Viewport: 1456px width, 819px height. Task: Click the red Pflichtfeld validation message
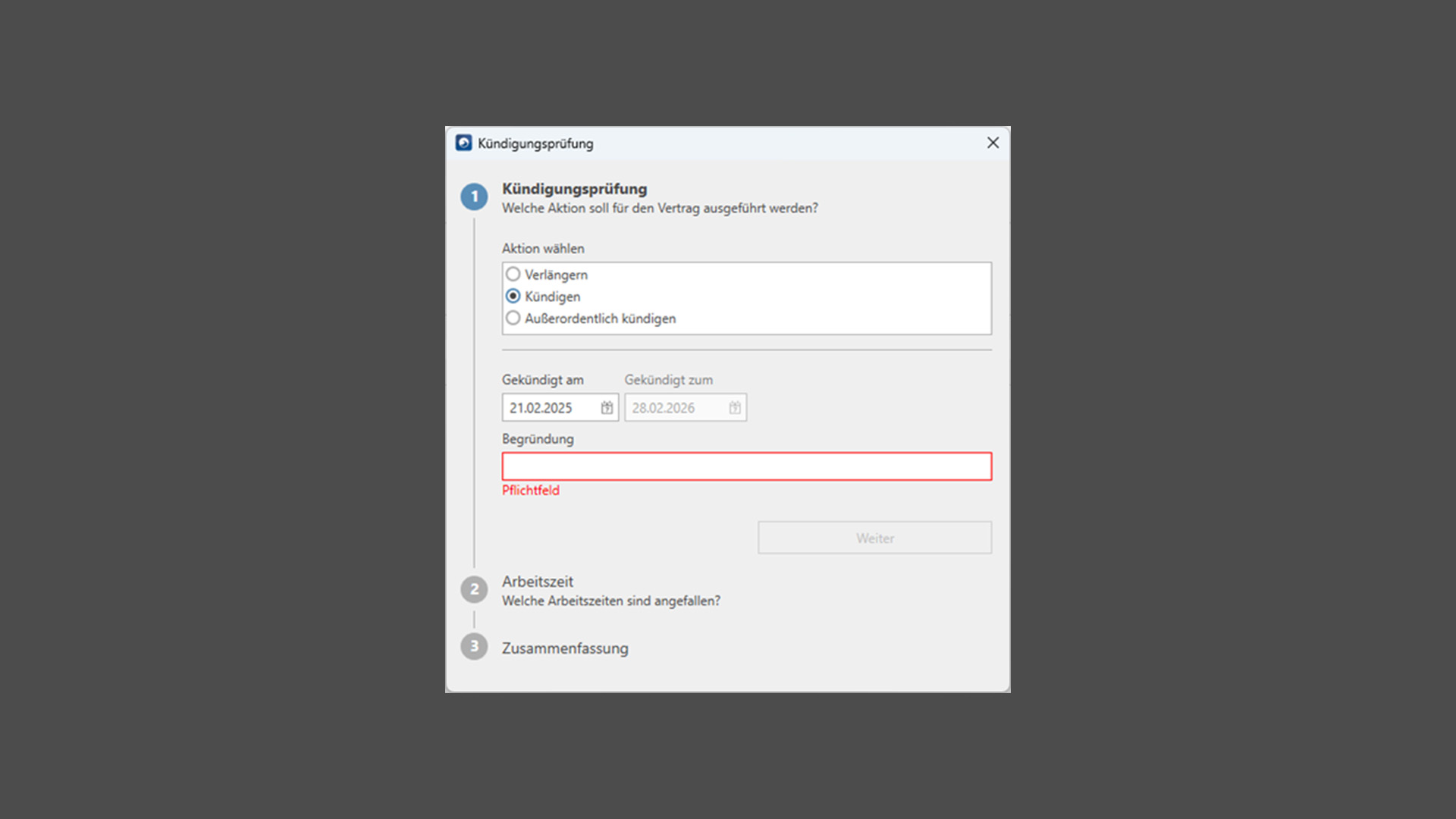[x=530, y=491]
